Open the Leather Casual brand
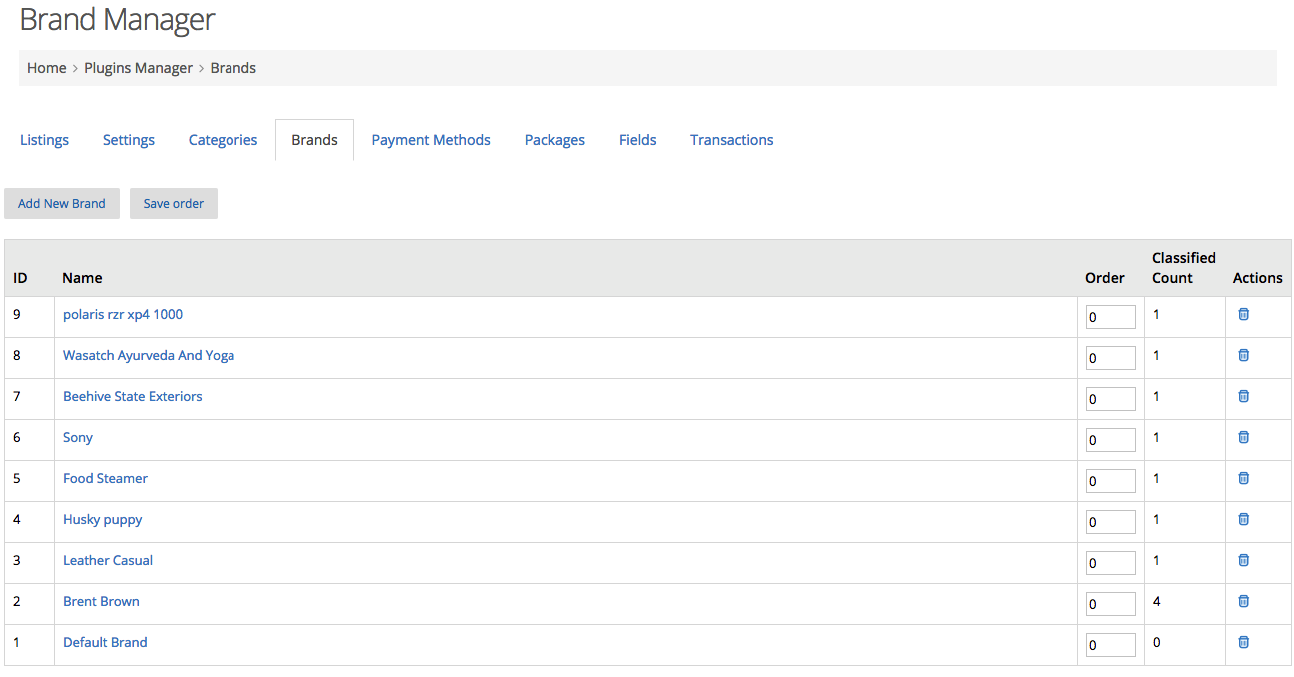 click(x=108, y=560)
